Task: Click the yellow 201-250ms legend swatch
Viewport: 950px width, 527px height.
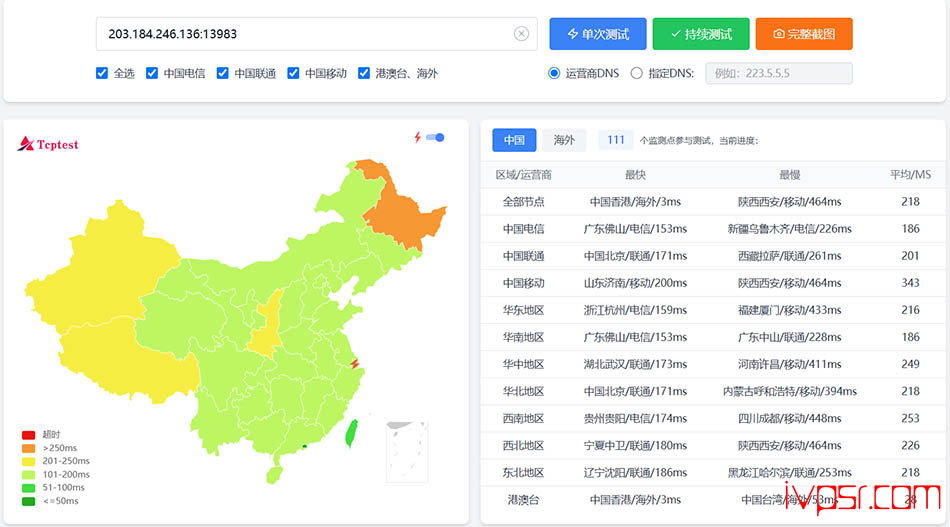Action: (28, 462)
